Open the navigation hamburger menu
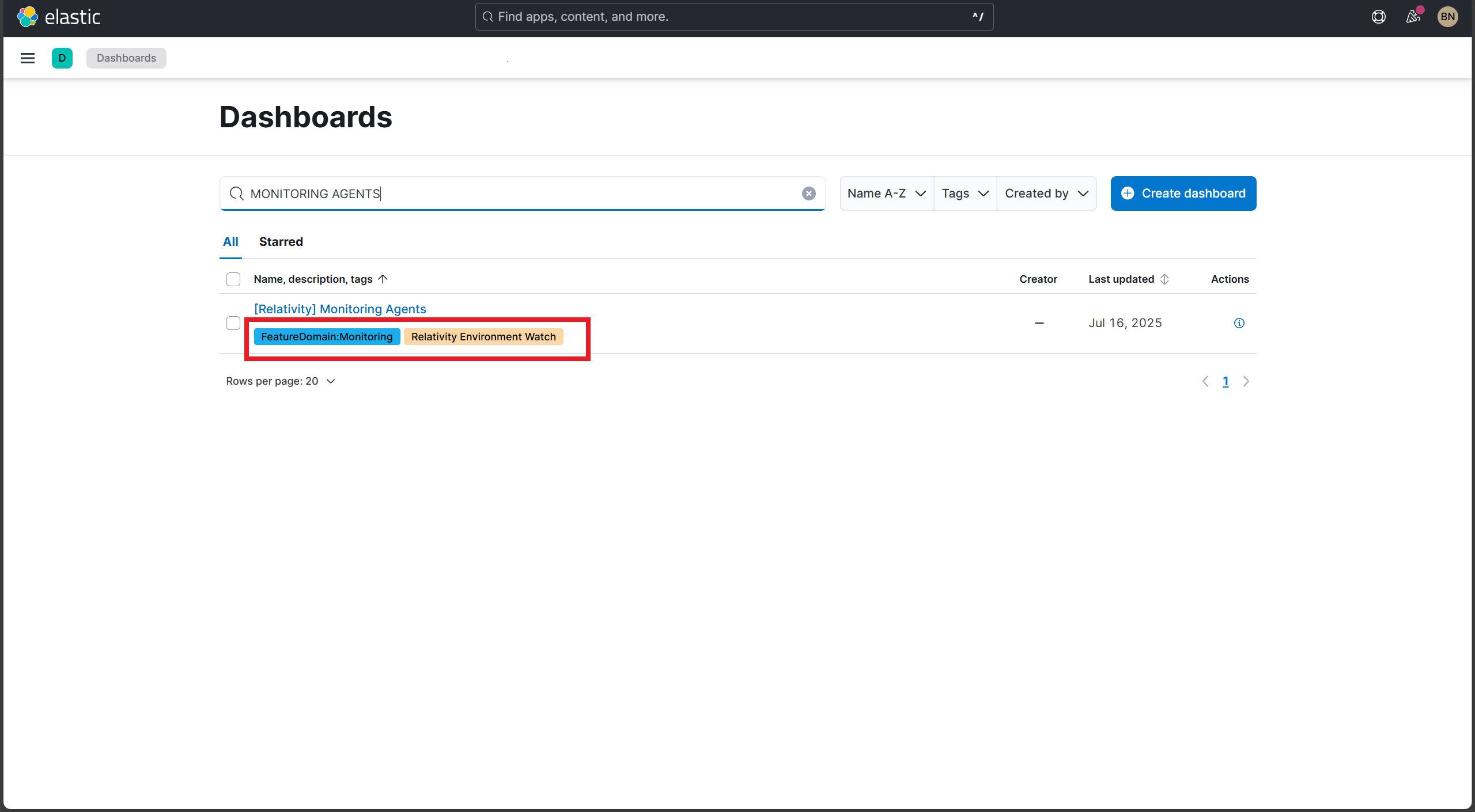 27,58
